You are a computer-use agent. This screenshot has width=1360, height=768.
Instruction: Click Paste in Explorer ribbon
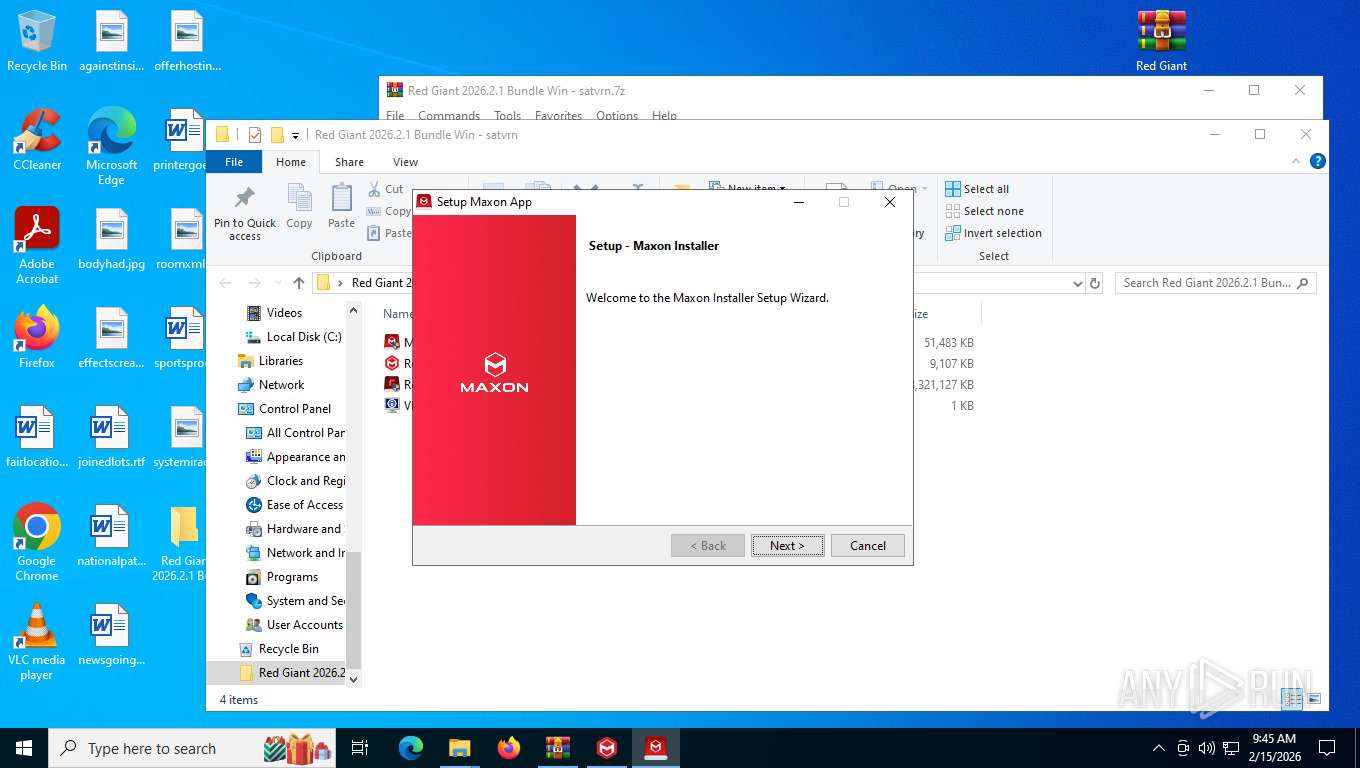(x=341, y=207)
